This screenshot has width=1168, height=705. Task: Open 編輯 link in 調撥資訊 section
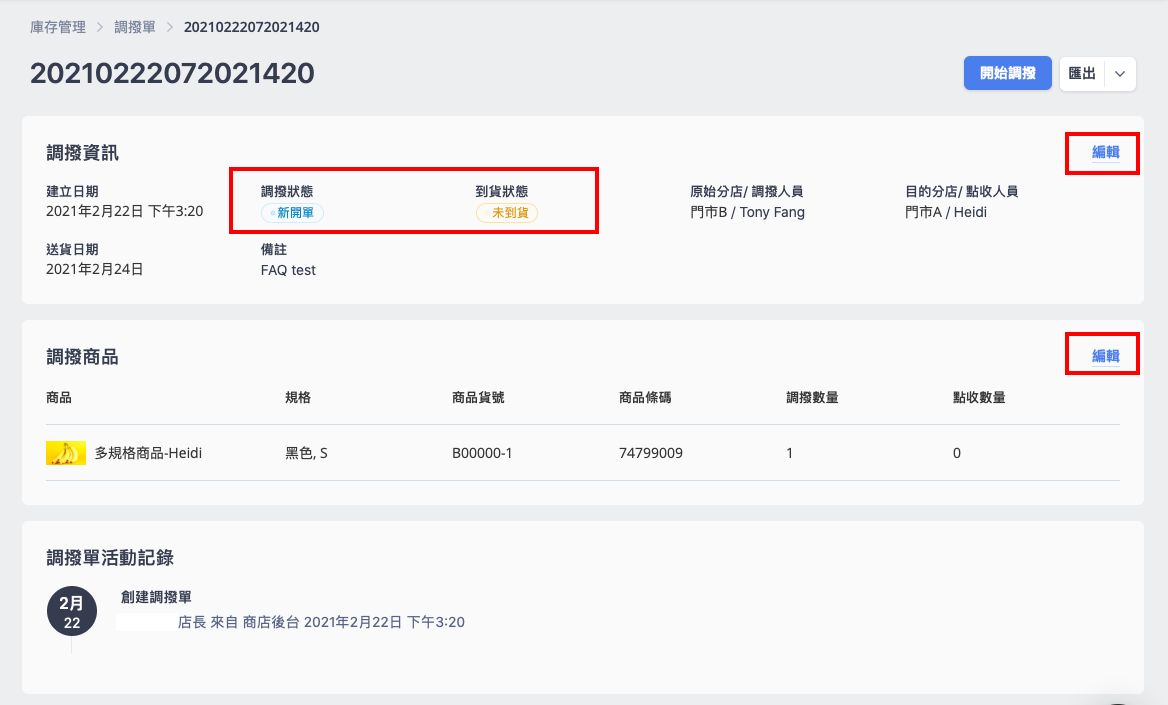1105,152
